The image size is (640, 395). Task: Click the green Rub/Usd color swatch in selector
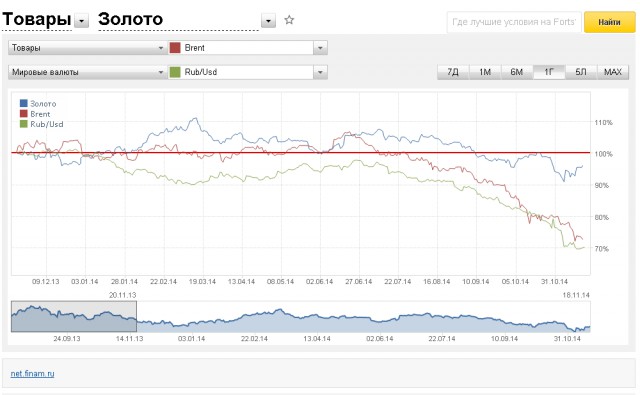pos(175,72)
